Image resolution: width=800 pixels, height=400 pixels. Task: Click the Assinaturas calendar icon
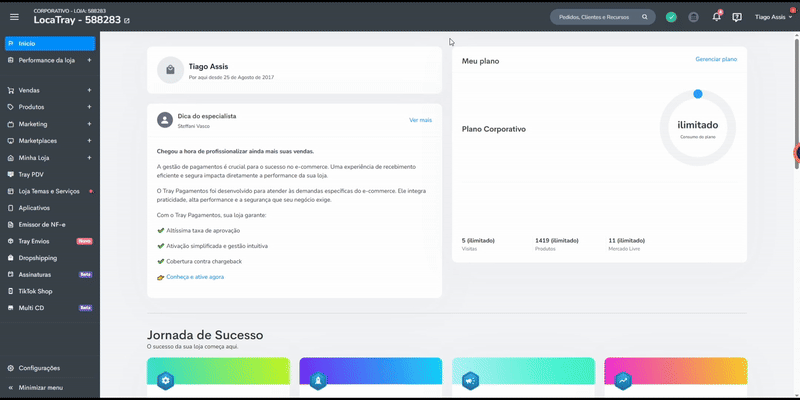coord(11,274)
